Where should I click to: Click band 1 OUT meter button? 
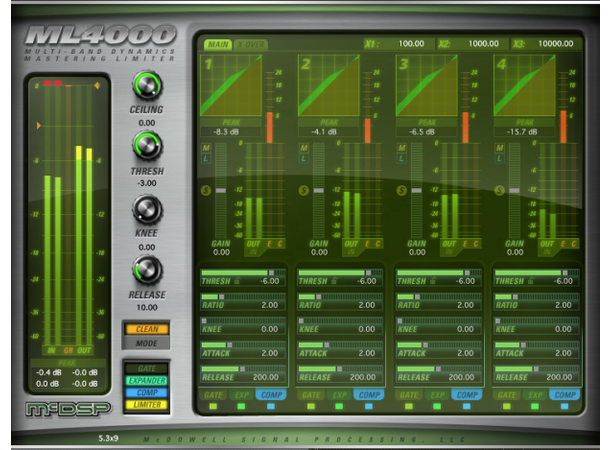253,244
